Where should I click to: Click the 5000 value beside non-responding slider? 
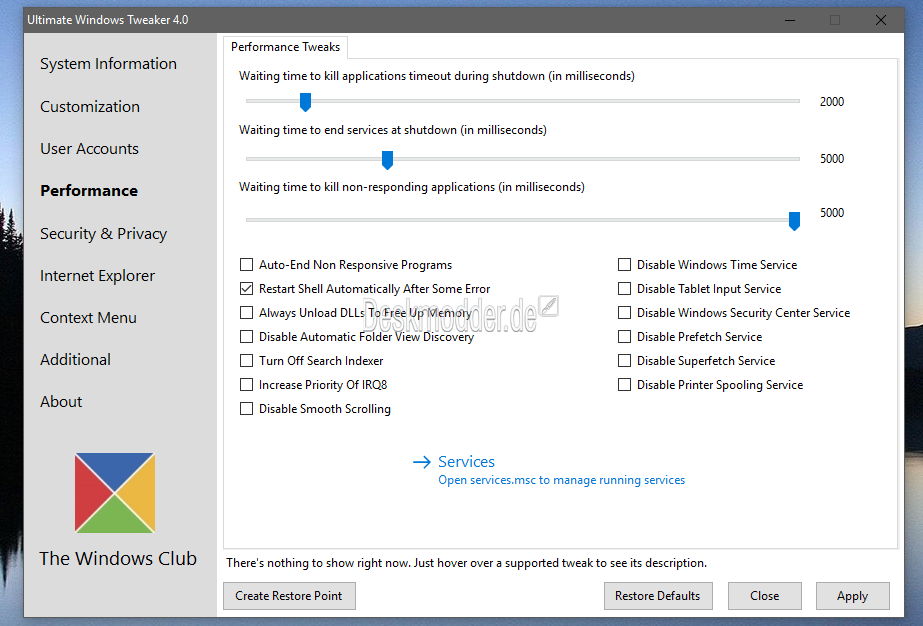click(832, 213)
